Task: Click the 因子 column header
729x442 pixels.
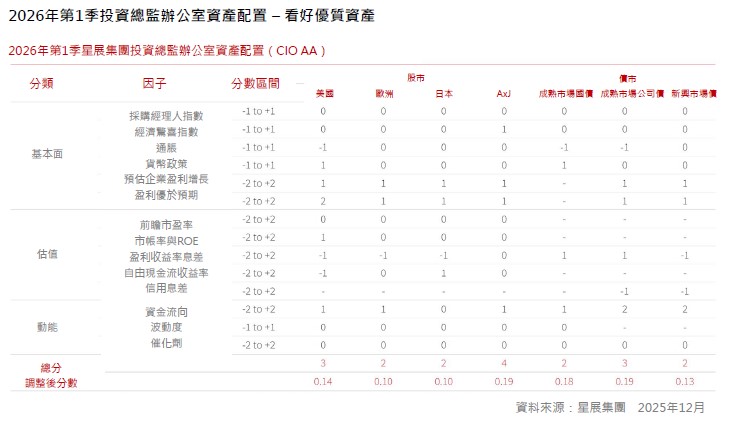Action: [x=155, y=83]
